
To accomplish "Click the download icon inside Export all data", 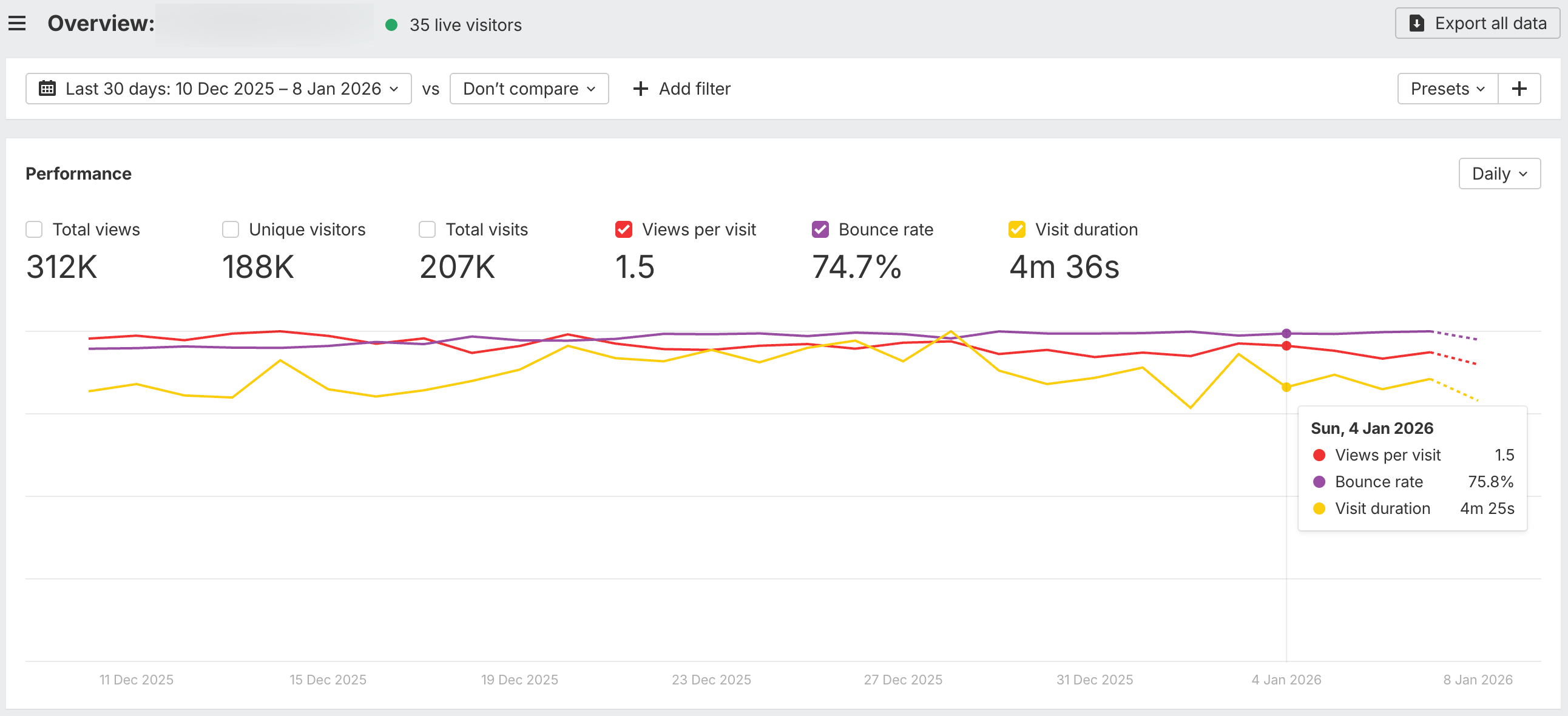I will point(1417,23).
